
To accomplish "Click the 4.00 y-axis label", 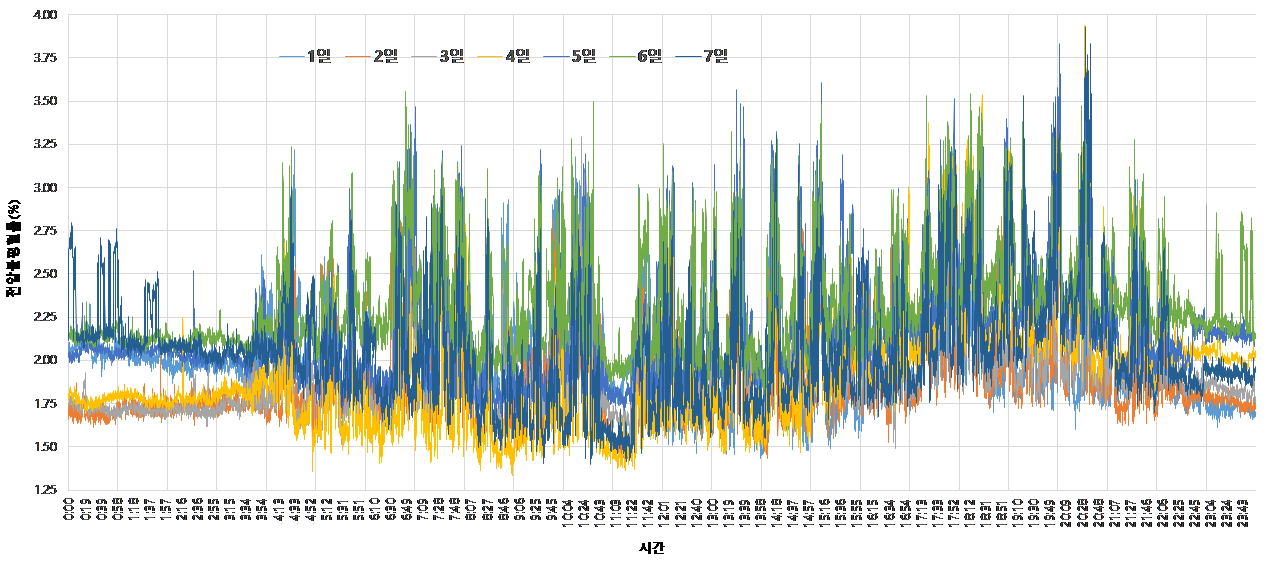I will [43, 15].
